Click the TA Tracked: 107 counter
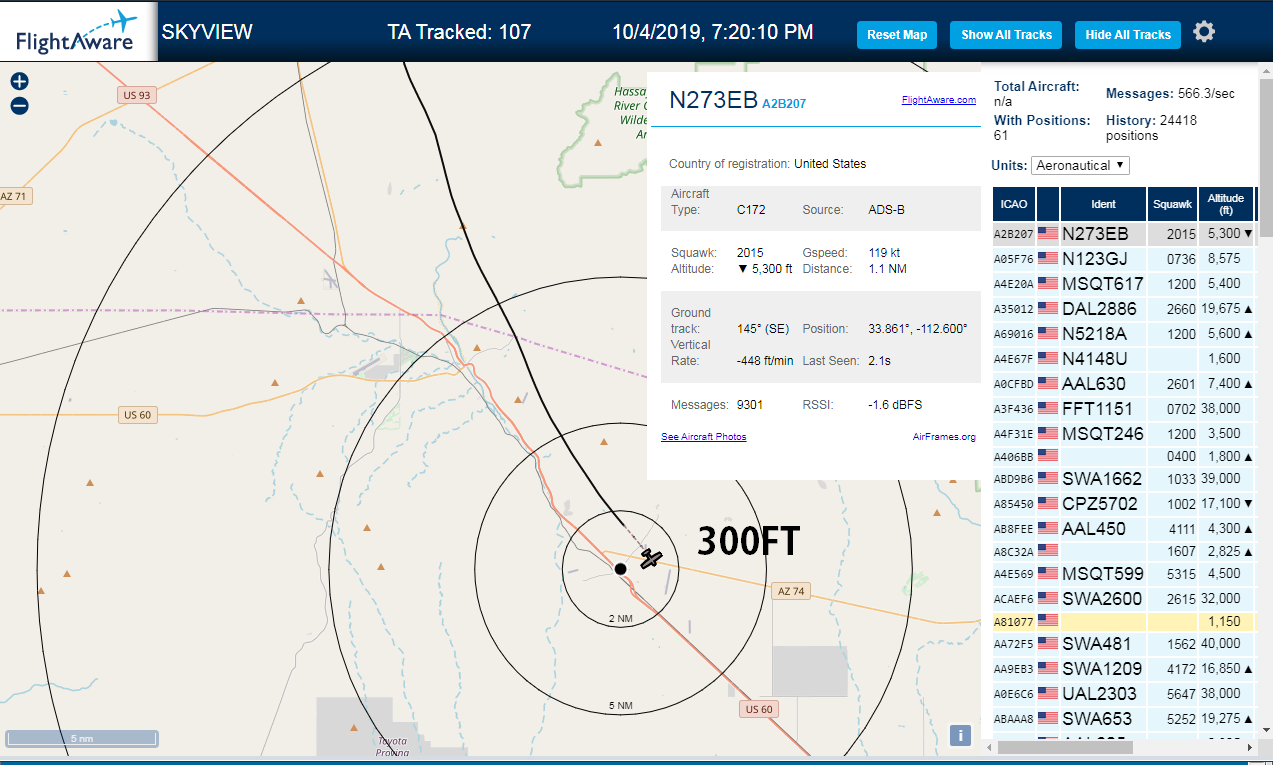This screenshot has width=1273, height=765. pos(459,32)
